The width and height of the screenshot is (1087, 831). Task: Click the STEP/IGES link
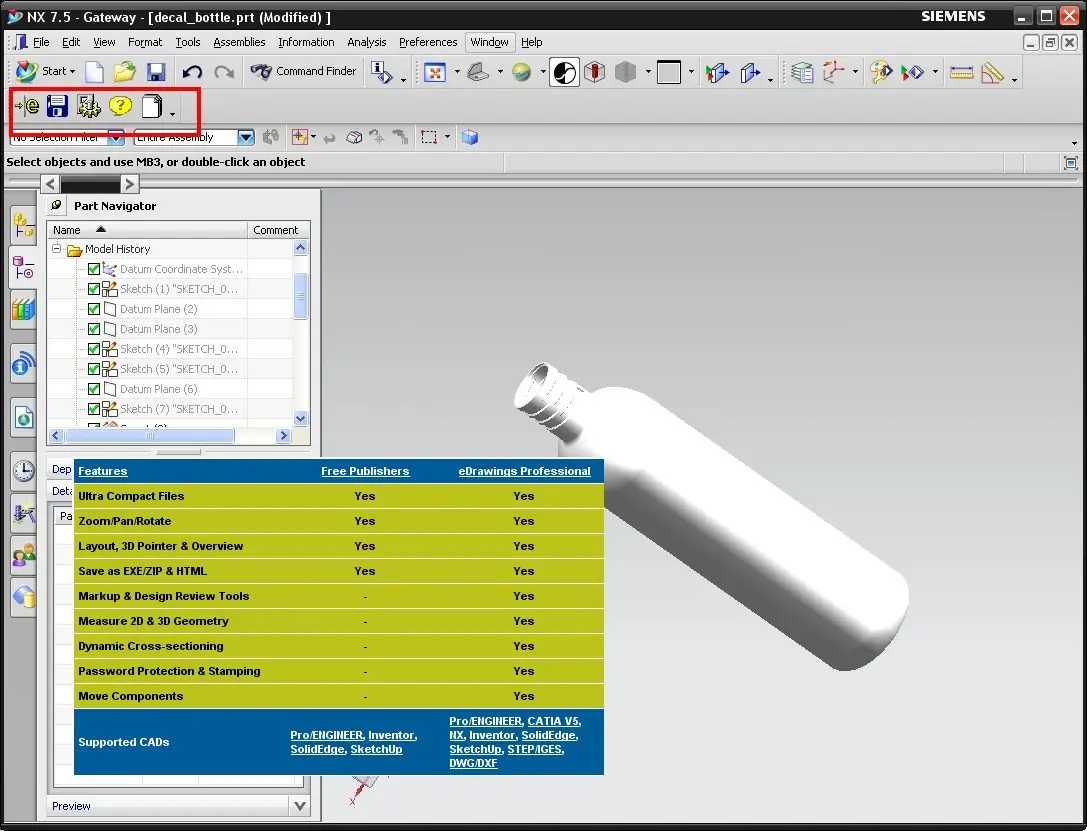point(534,749)
